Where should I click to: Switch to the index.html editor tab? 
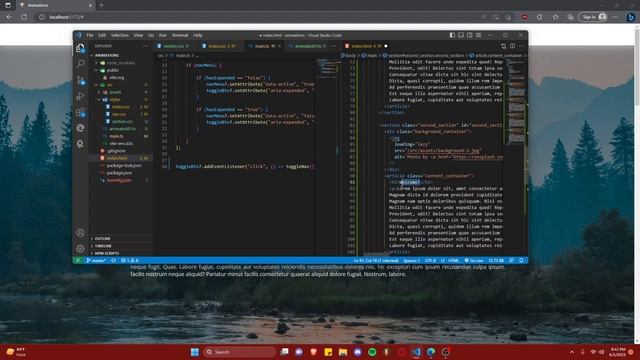[x=366, y=46]
